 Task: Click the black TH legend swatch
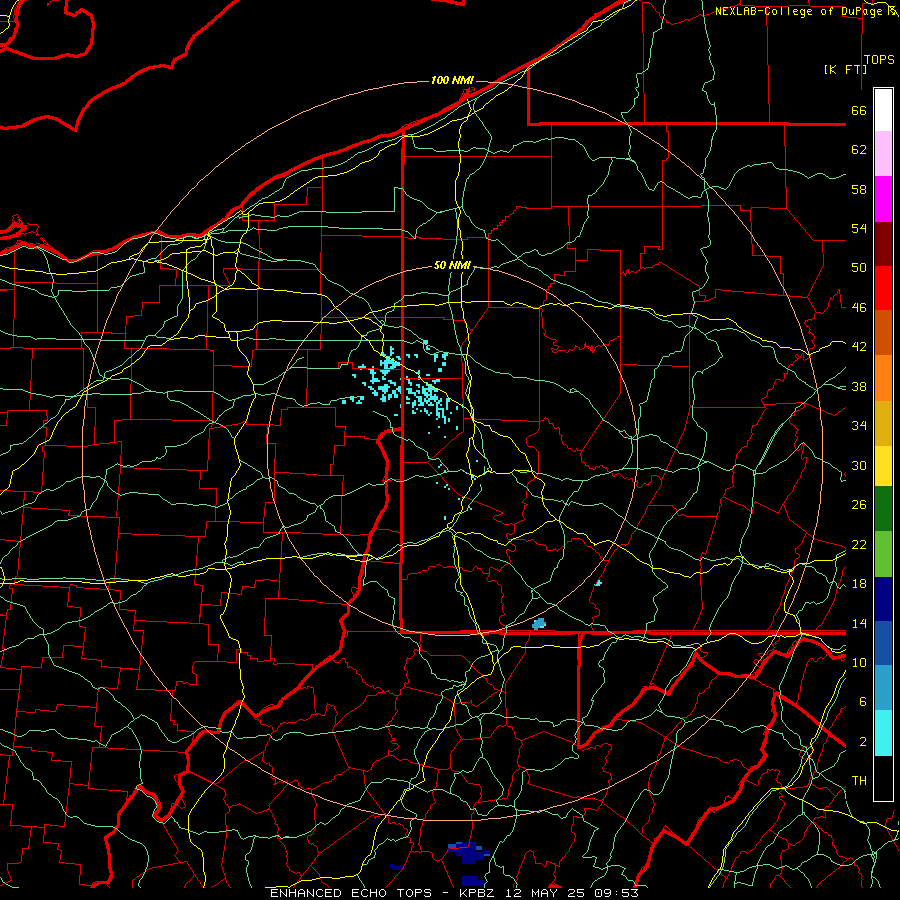(883, 778)
